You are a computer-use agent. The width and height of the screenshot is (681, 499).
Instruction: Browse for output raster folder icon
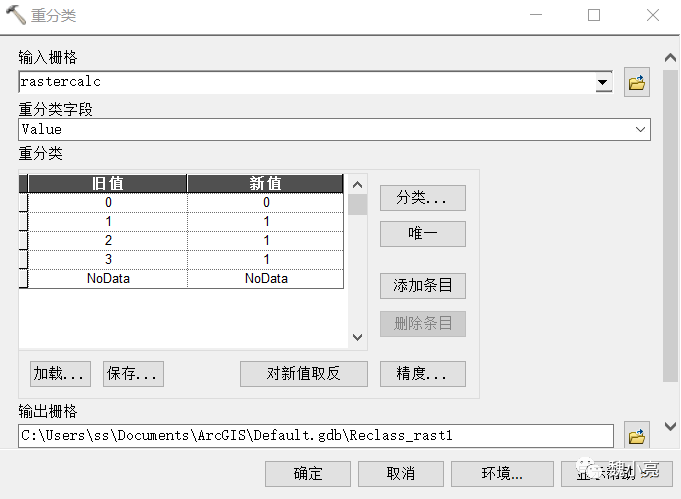[x=637, y=436]
